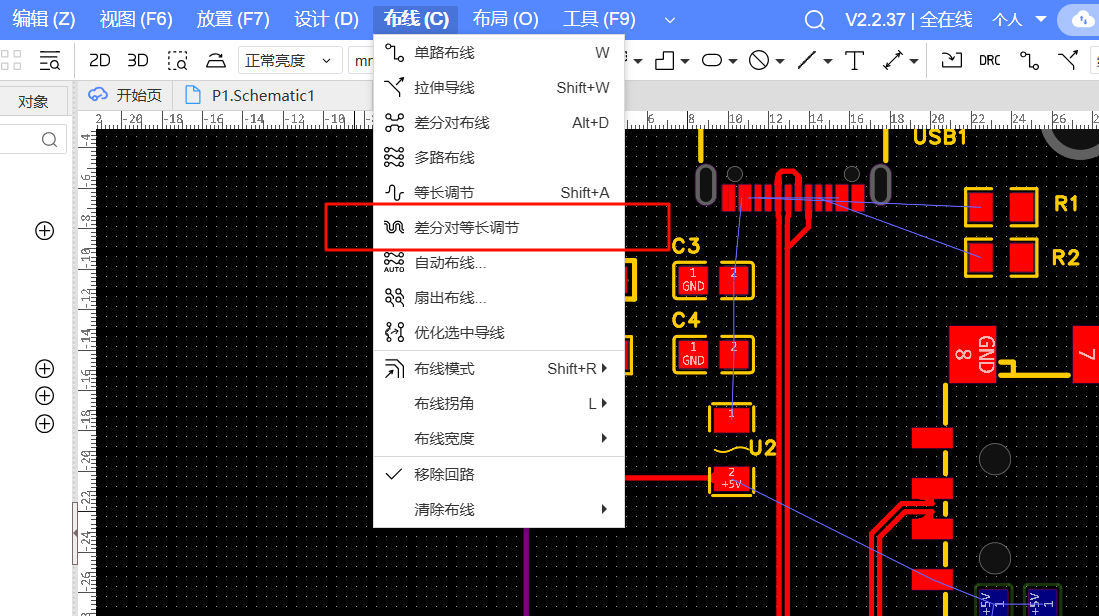Choose 等长调节 menu entry
Viewport: 1099px width, 616px height.
[498, 193]
